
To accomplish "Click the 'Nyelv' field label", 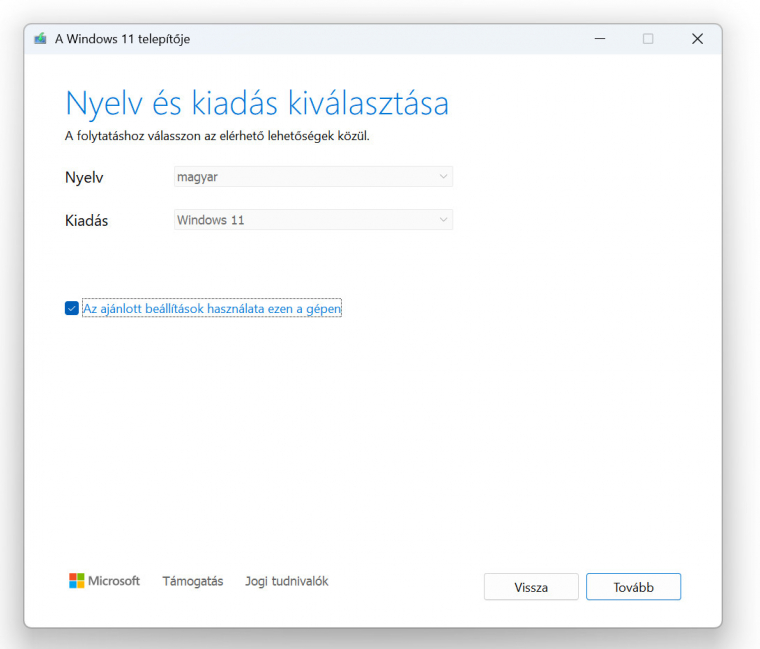I will pos(84,177).
